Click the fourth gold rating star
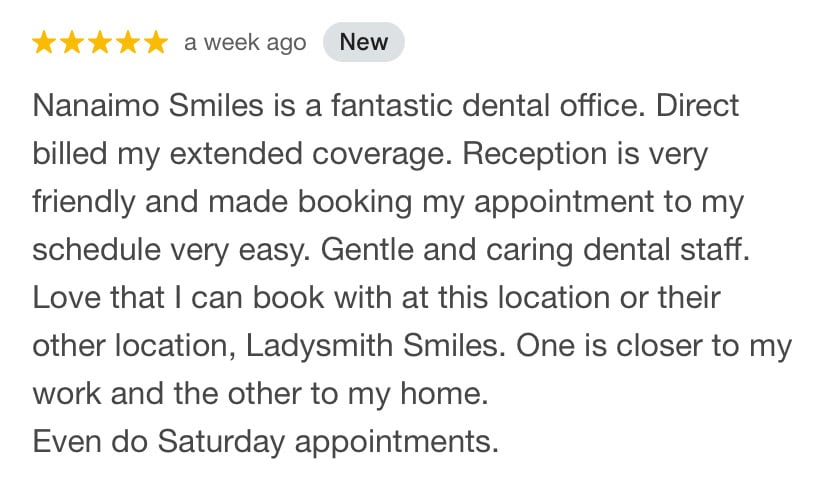Screen dimensions: 828x486 [127, 43]
